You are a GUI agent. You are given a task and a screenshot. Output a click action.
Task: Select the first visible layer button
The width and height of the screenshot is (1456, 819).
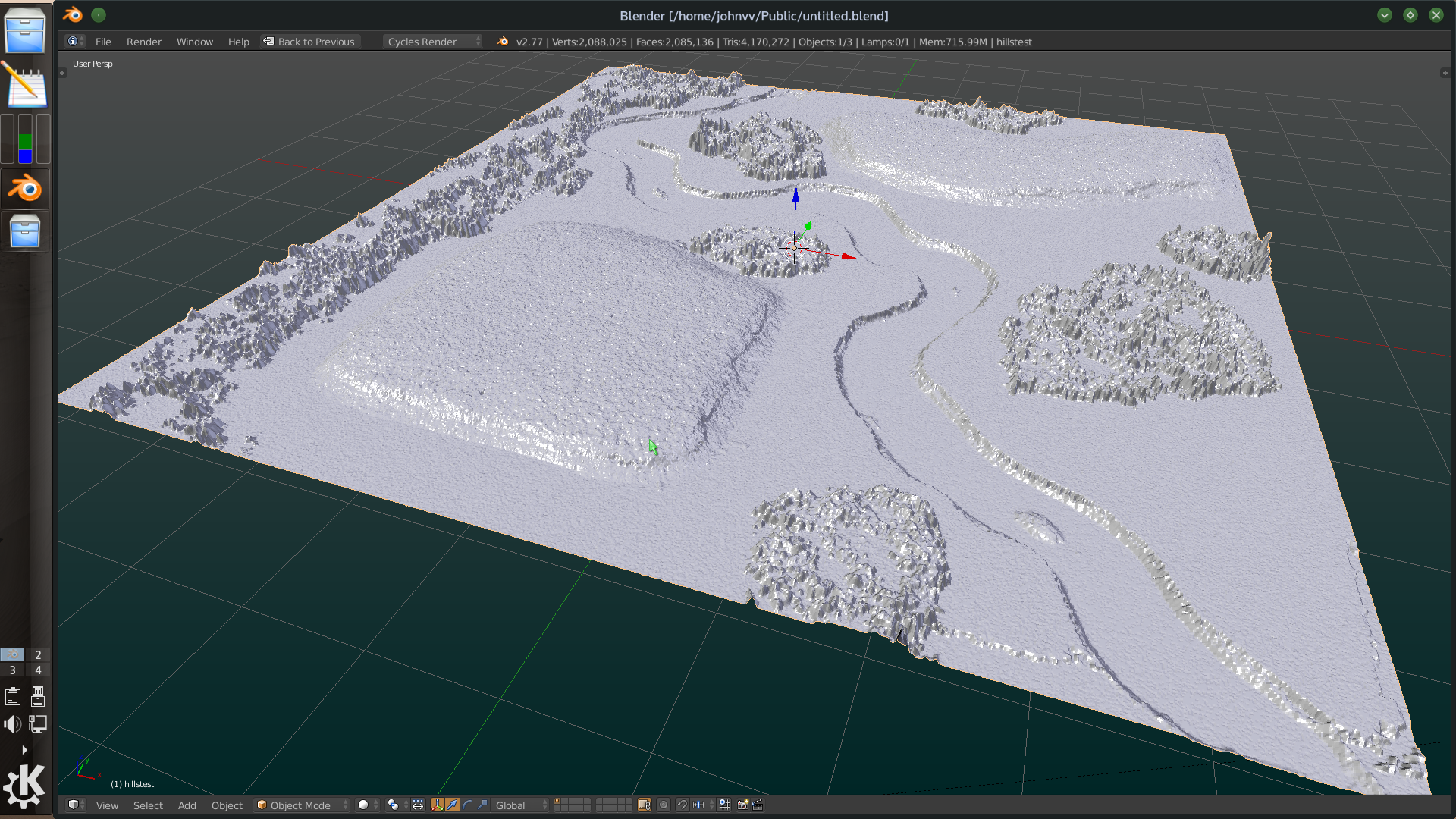coord(557,801)
